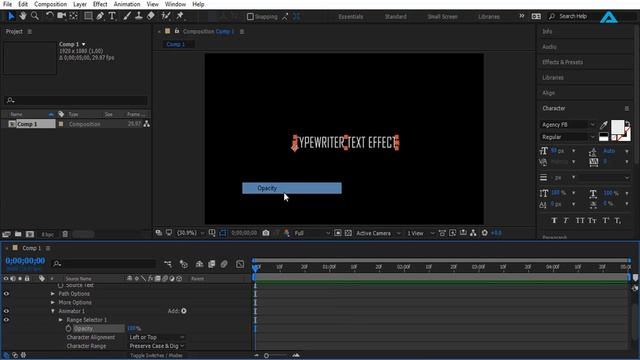Toggle All Caps in Character panel
Screen dimensions: 640x360
click(580, 220)
